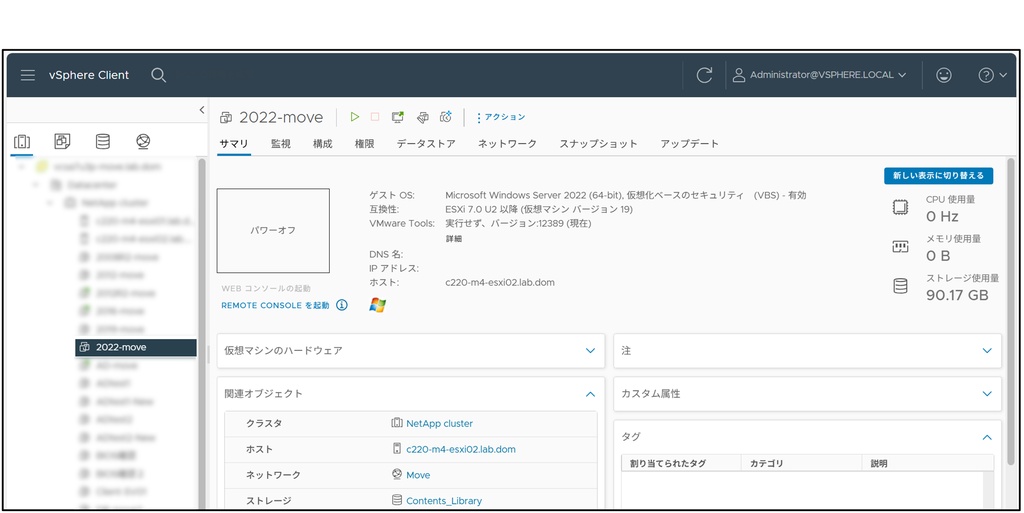Click the launch console toolbar icon
Viewport: 1024px width, 513px height.
pos(398,117)
